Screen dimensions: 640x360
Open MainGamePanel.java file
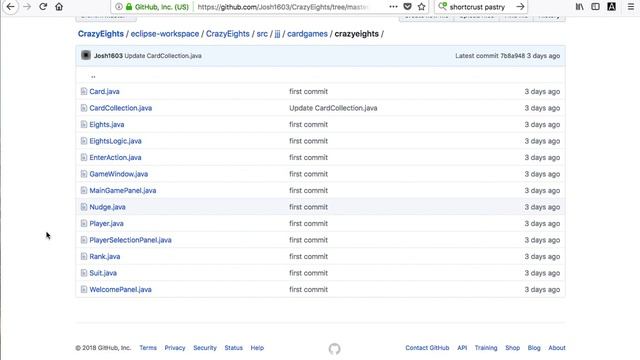coord(123,191)
